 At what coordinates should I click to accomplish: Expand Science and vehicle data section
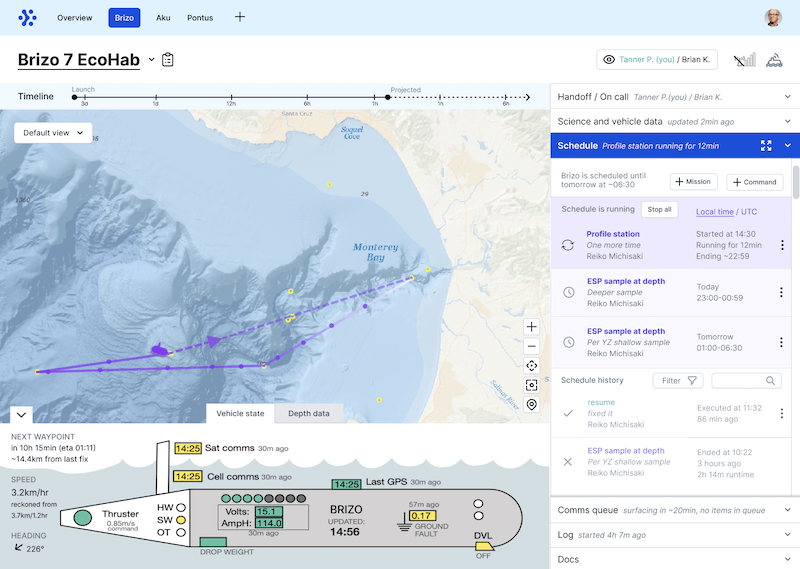point(787,121)
